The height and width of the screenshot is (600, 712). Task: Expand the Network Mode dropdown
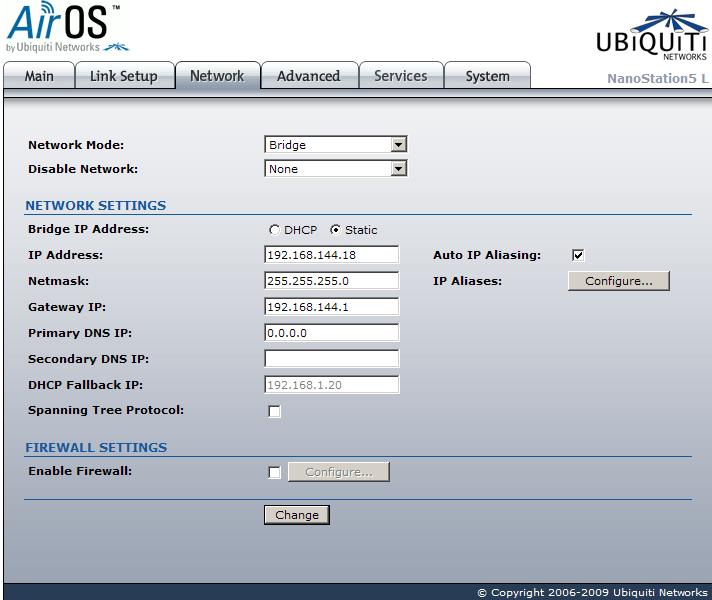pos(336,145)
